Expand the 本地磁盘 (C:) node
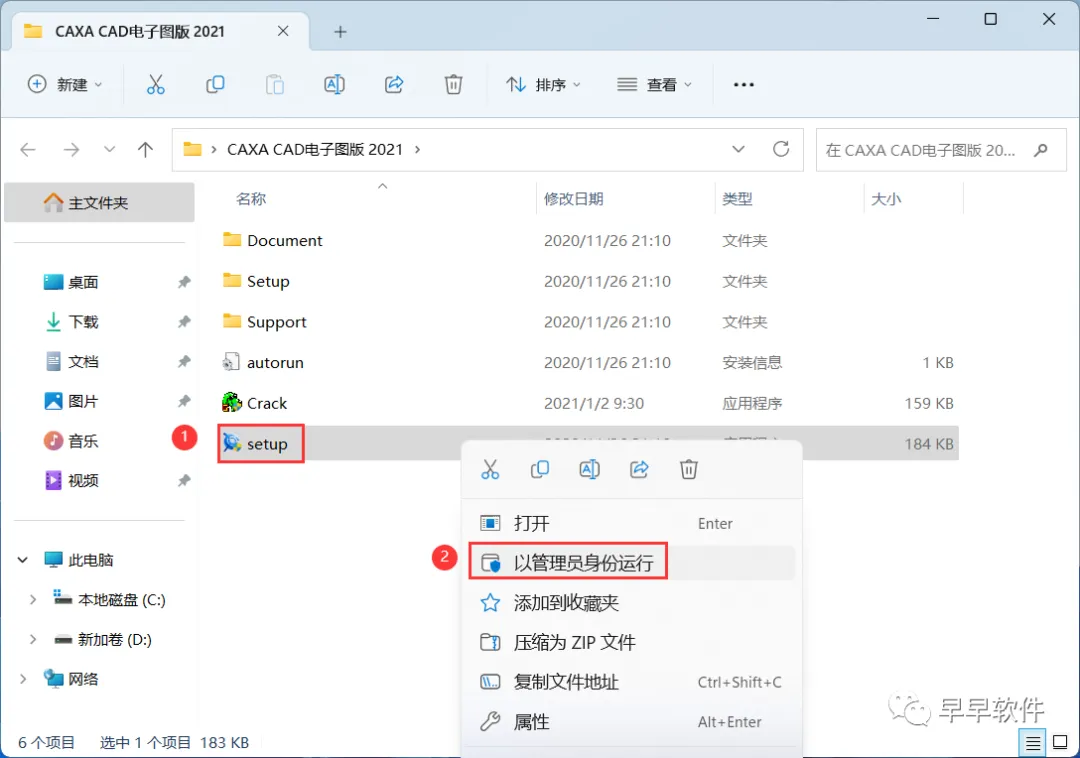Screen dimensions: 1080x758 pos(32,600)
